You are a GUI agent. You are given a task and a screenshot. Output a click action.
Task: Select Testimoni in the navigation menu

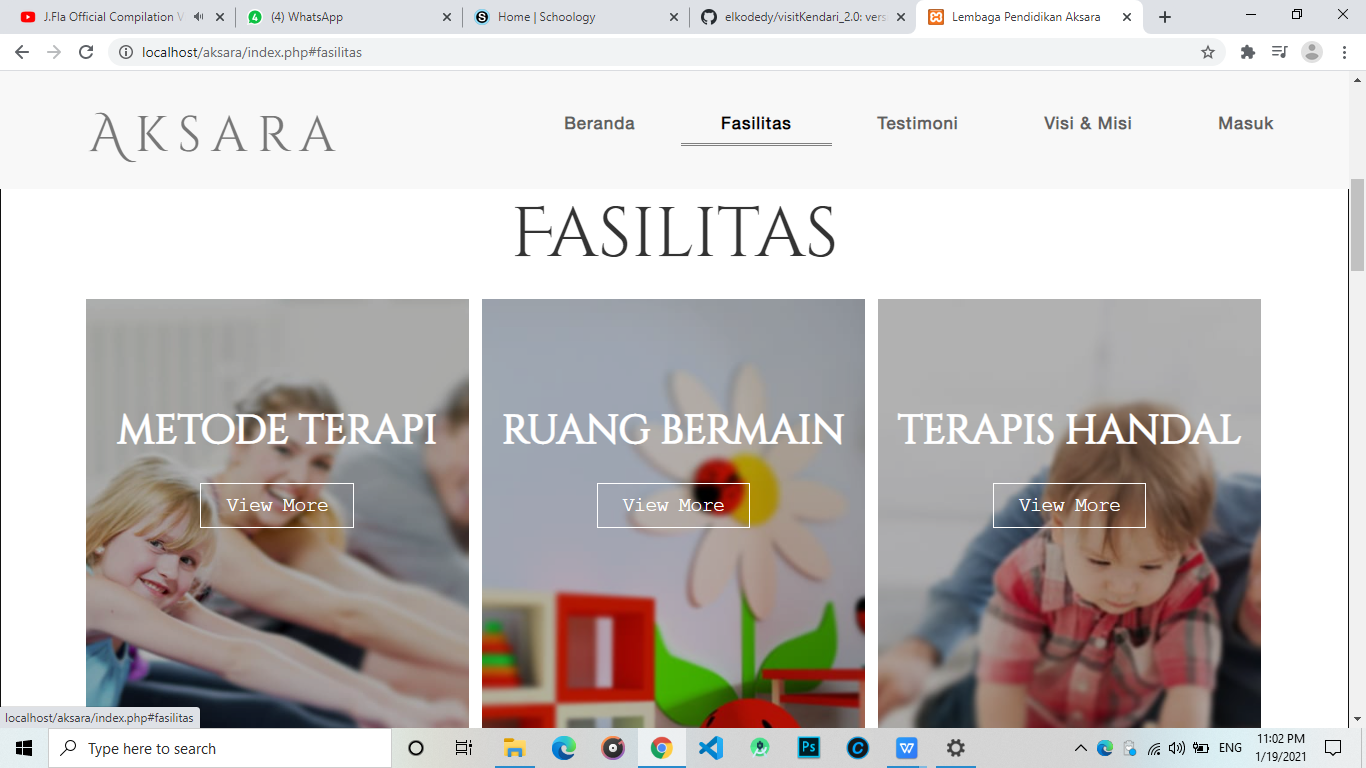[x=917, y=123]
